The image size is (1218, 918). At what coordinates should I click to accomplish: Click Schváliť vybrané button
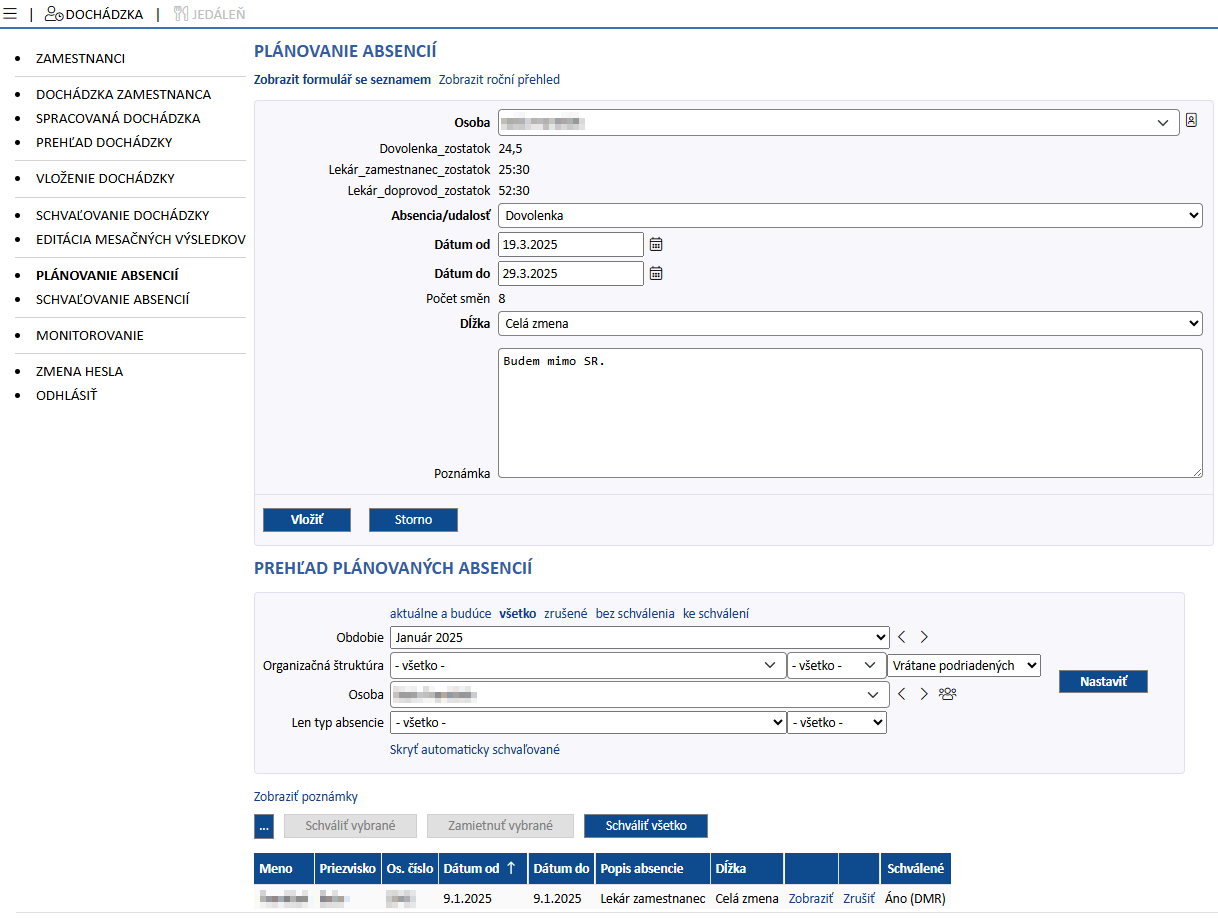click(350, 826)
